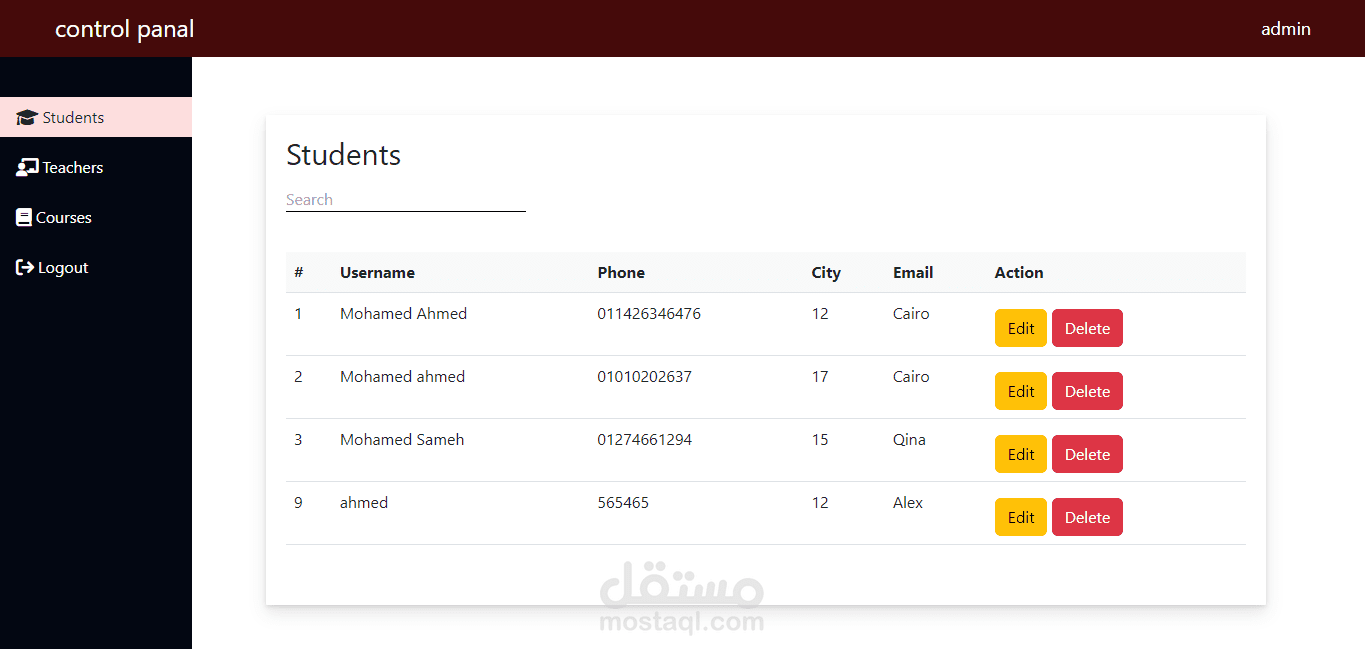Go to the Courses section
Image resolution: width=1365 pixels, height=649 pixels.
point(96,217)
